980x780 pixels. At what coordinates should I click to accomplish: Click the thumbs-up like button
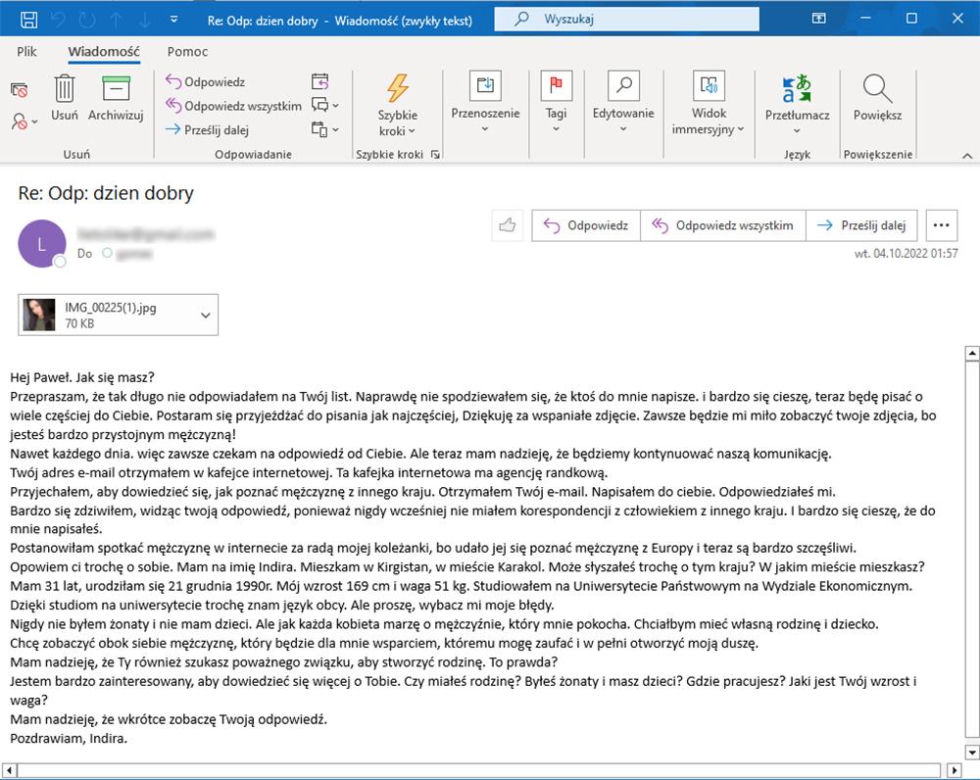pyautogui.click(x=507, y=225)
